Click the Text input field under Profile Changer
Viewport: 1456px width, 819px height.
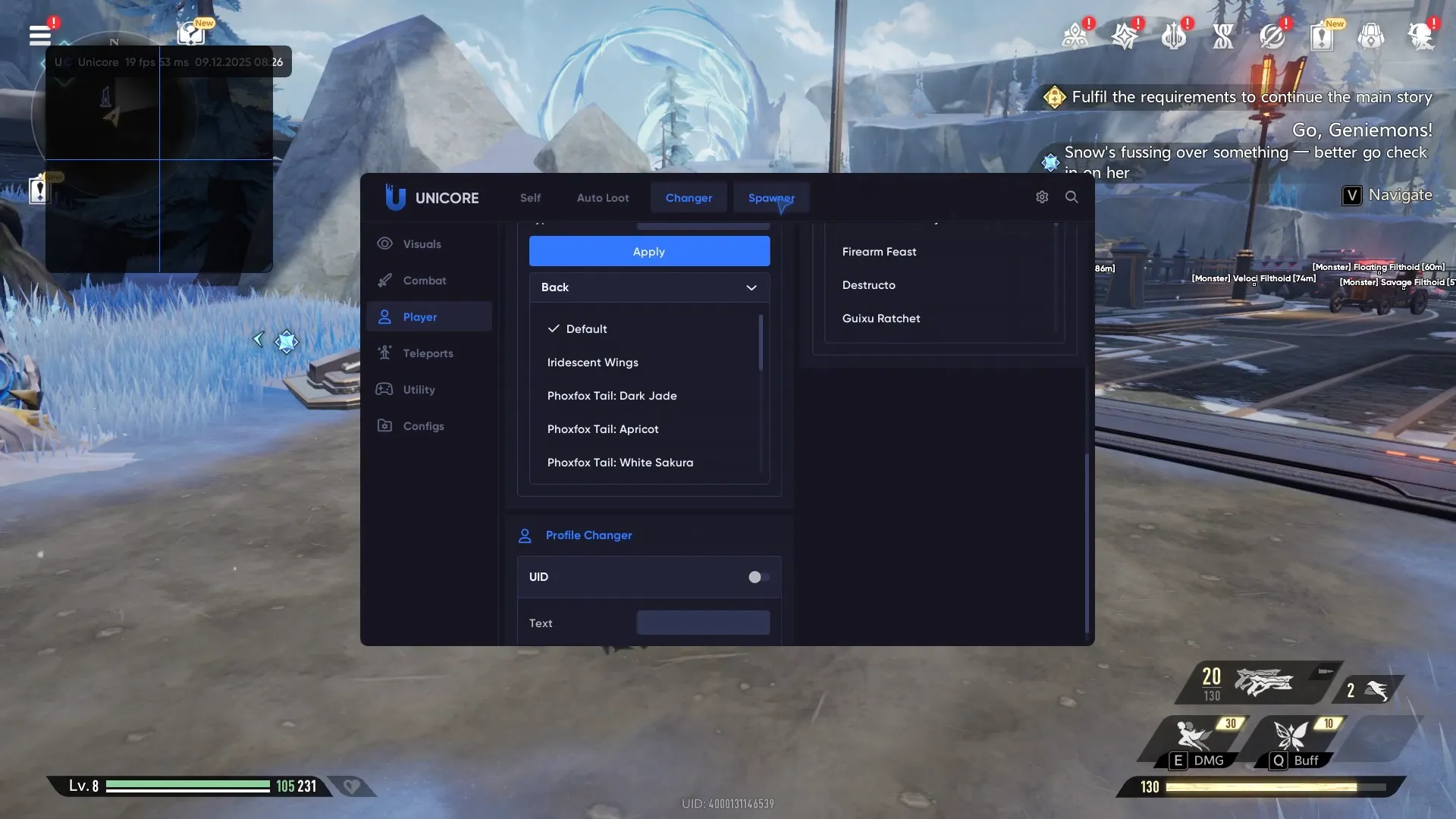tap(702, 622)
